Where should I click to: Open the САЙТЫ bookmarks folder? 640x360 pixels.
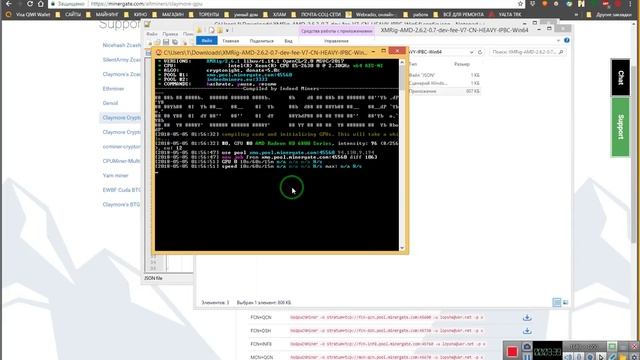(69, 14)
